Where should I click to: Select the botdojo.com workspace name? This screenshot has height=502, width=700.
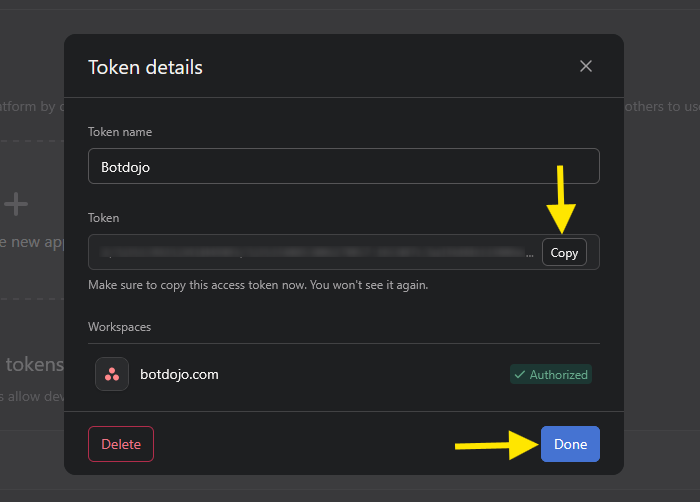click(x=179, y=374)
